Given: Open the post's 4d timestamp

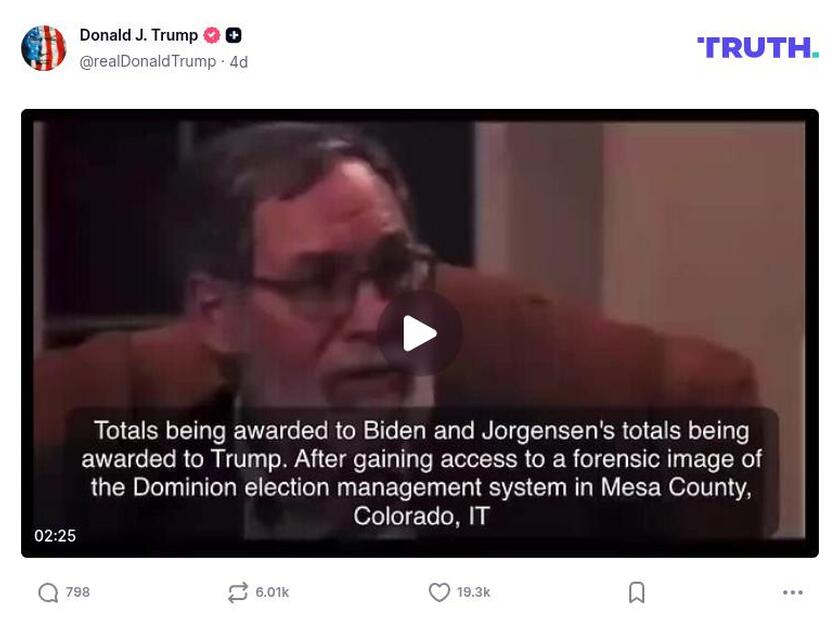Looking at the screenshot, I should (x=239, y=62).
